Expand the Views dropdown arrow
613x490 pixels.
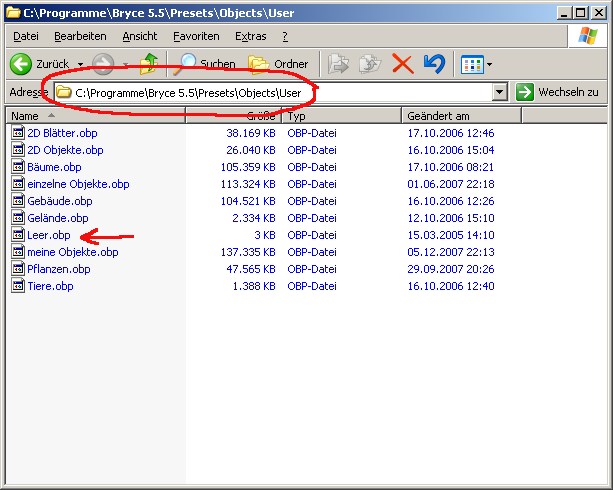tap(489, 65)
